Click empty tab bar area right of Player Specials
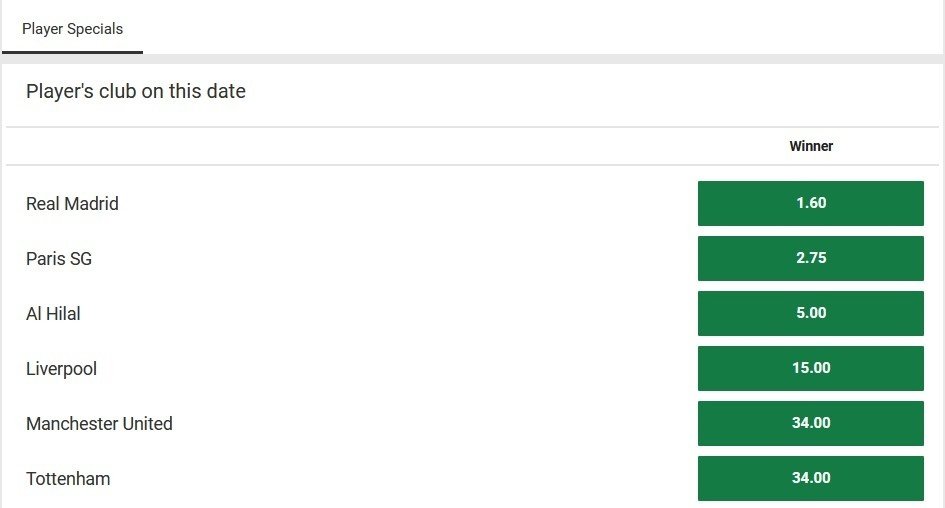 tap(540, 28)
